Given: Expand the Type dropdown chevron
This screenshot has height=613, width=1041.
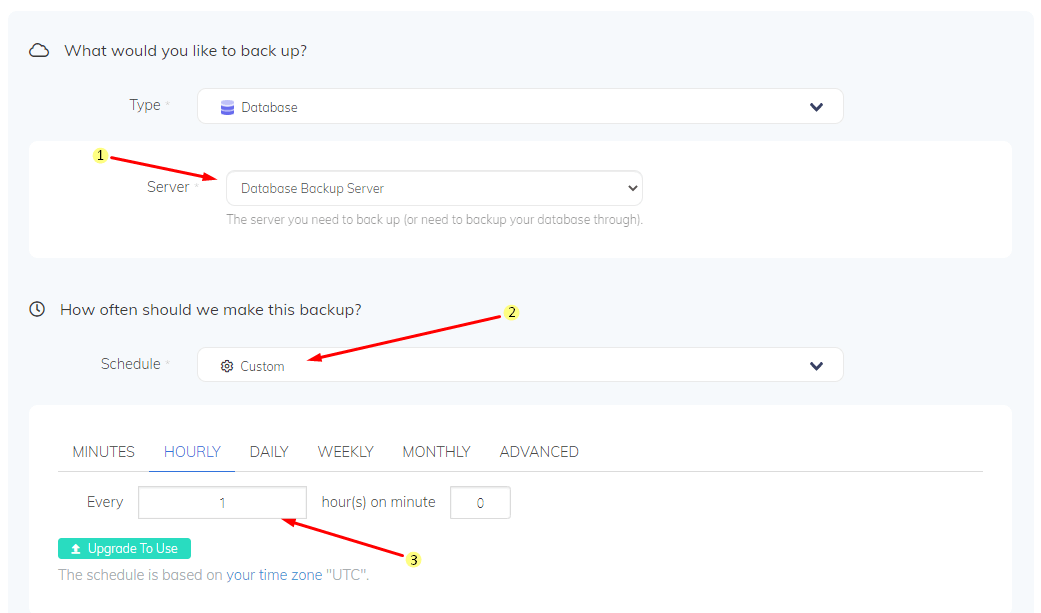Looking at the screenshot, I should pyautogui.click(x=816, y=107).
